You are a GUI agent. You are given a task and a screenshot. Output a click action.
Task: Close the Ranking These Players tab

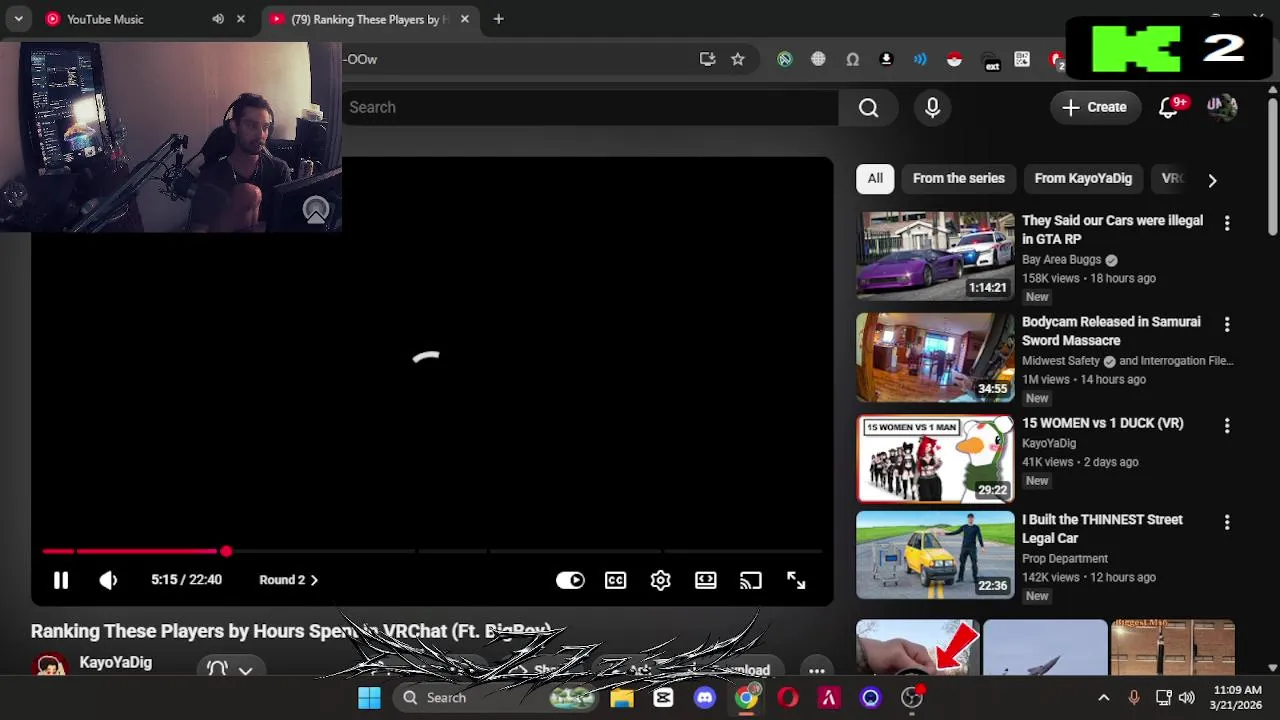(x=464, y=19)
